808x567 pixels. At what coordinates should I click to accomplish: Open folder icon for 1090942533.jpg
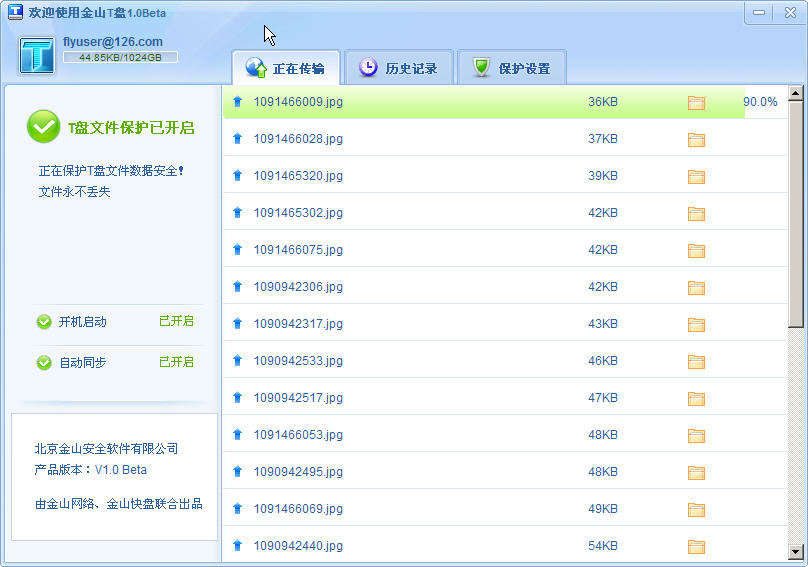coord(696,362)
